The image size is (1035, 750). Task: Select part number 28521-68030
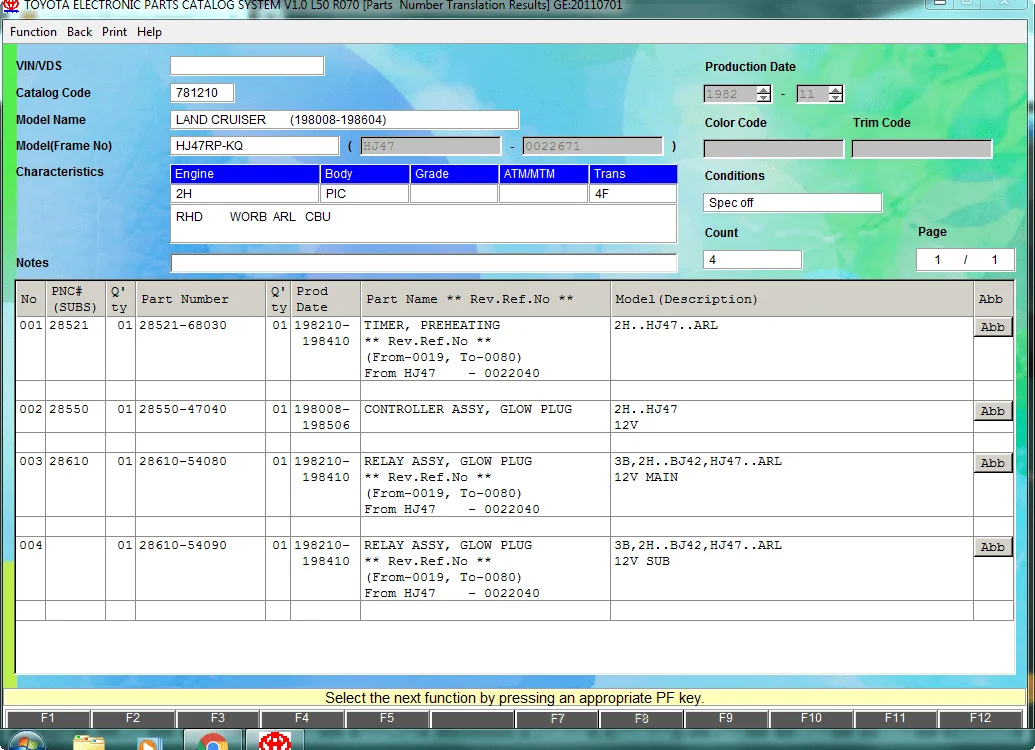(x=183, y=325)
